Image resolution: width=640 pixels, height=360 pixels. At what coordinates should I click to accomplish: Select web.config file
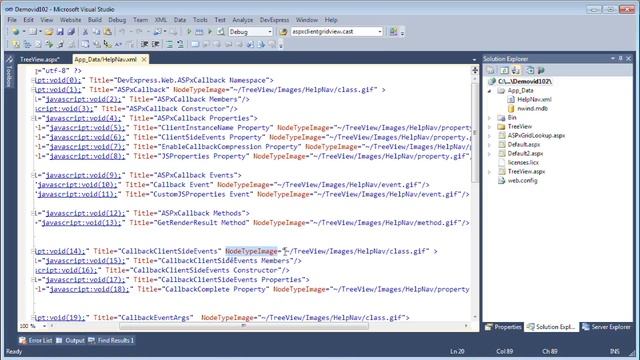(522, 180)
